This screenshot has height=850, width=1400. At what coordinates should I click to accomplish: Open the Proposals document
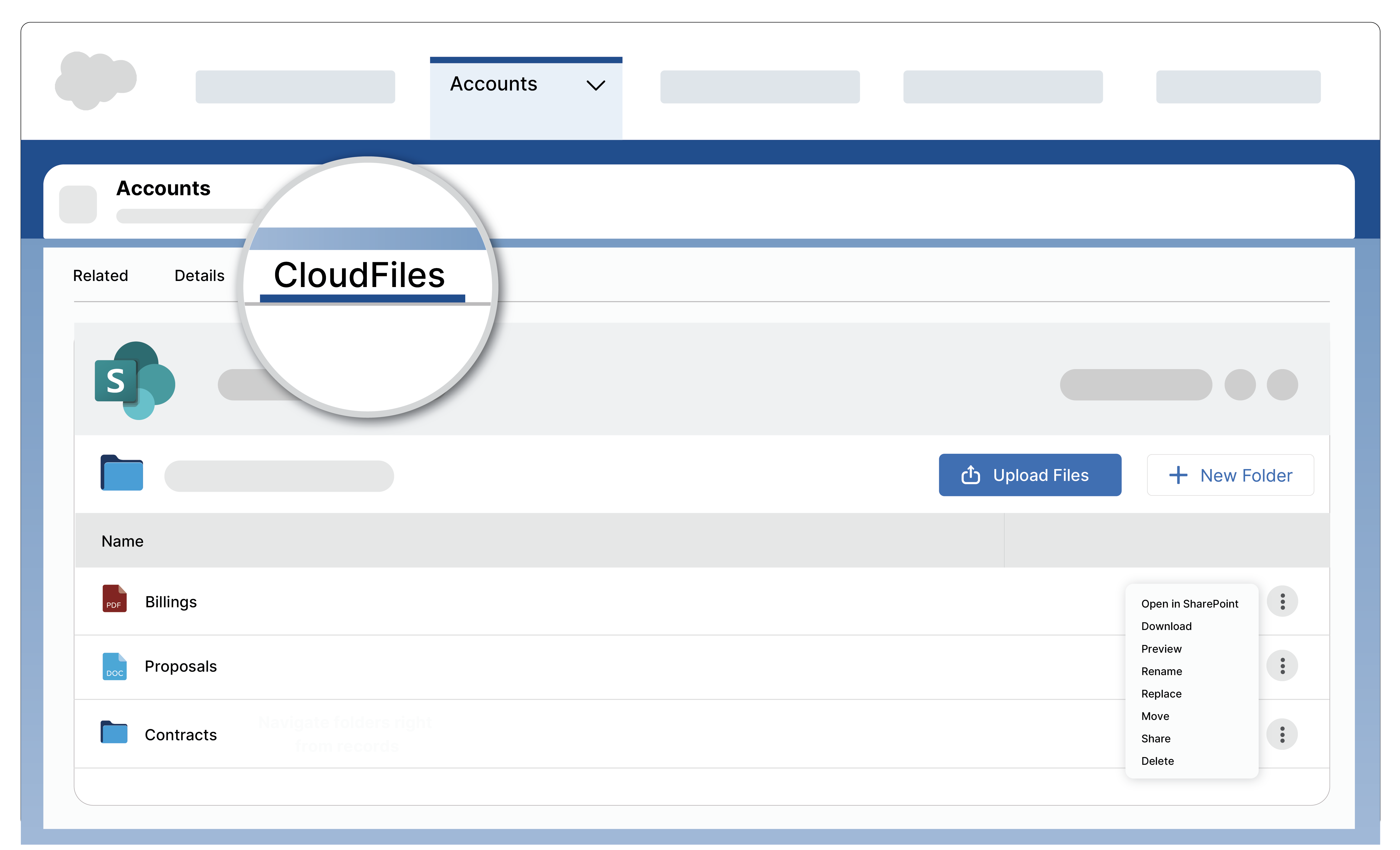181,667
